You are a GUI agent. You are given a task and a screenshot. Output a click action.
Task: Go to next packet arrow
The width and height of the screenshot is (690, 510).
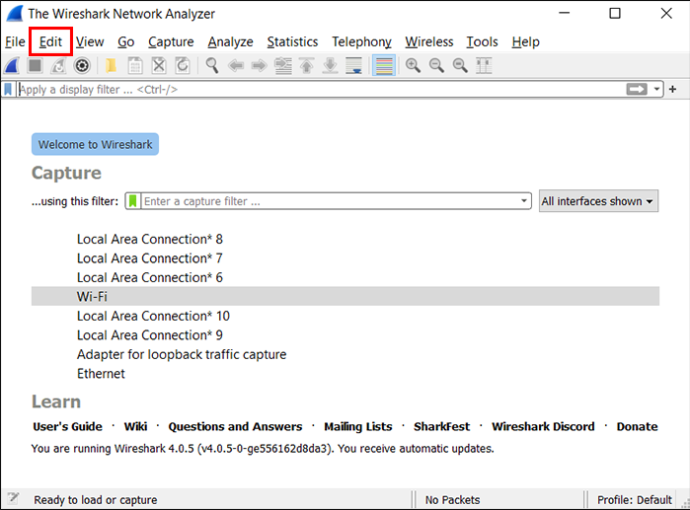point(259,66)
